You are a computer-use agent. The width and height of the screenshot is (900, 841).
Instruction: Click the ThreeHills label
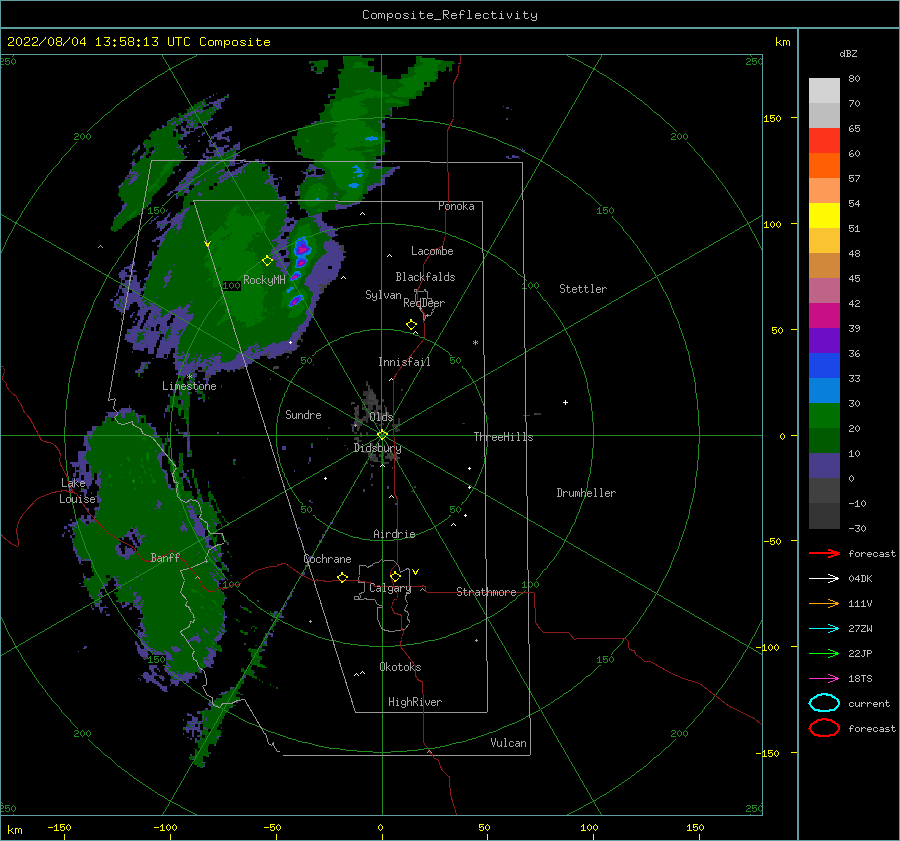pyautogui.click(x=503, y=437)
